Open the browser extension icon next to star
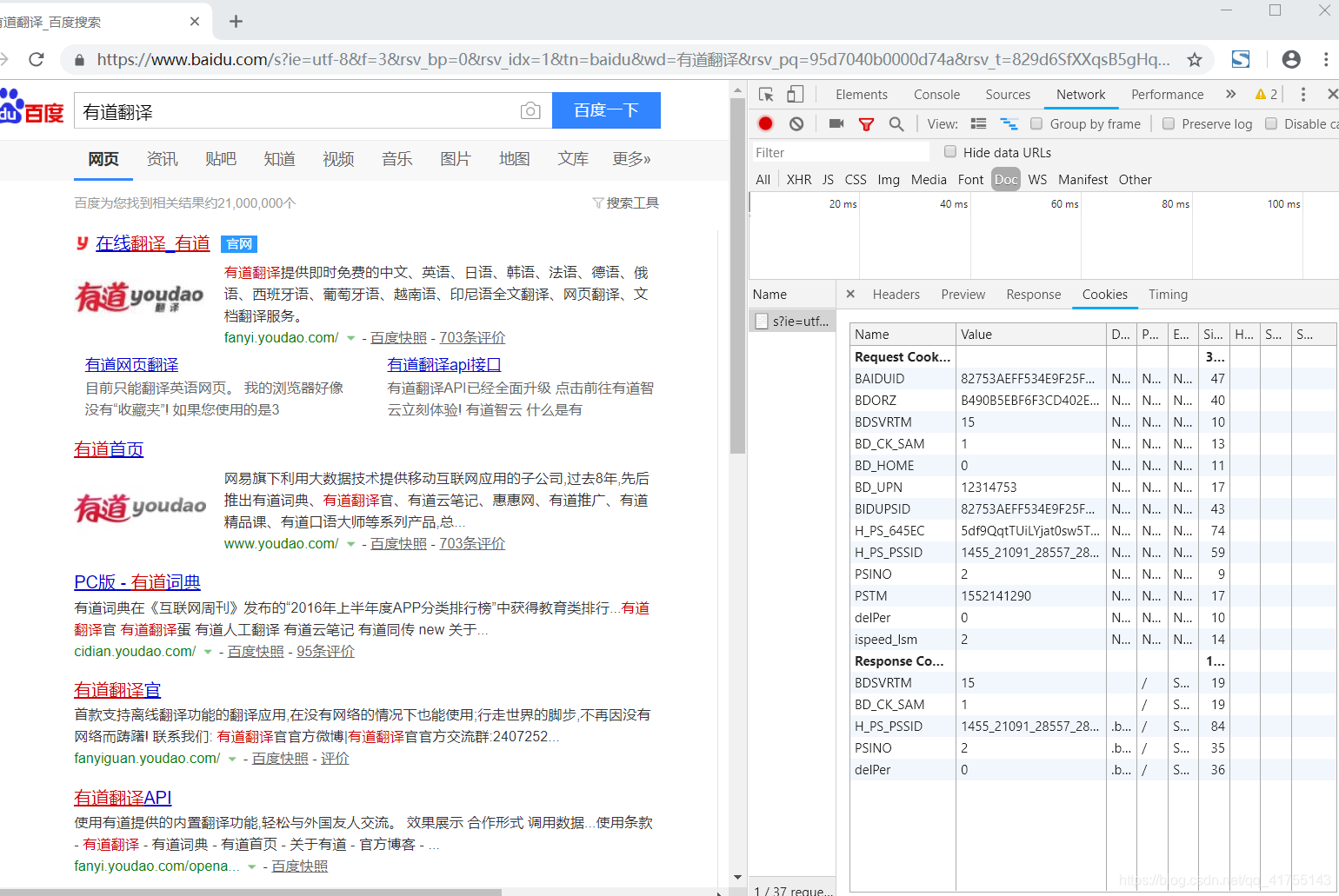This screenshot has width=1339, height=896. tap(1241, 59)
